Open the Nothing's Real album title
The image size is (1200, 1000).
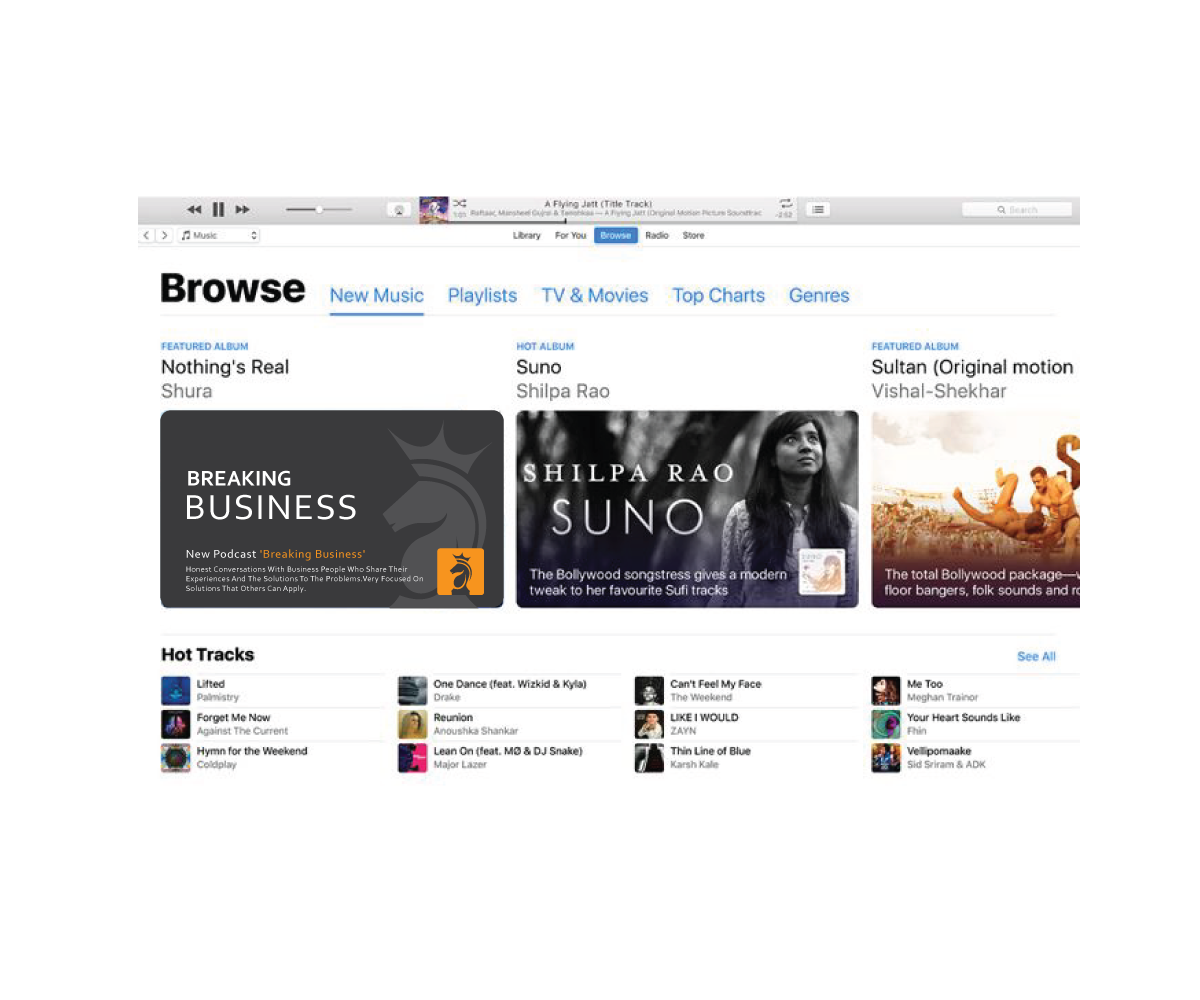coord(225,367)
